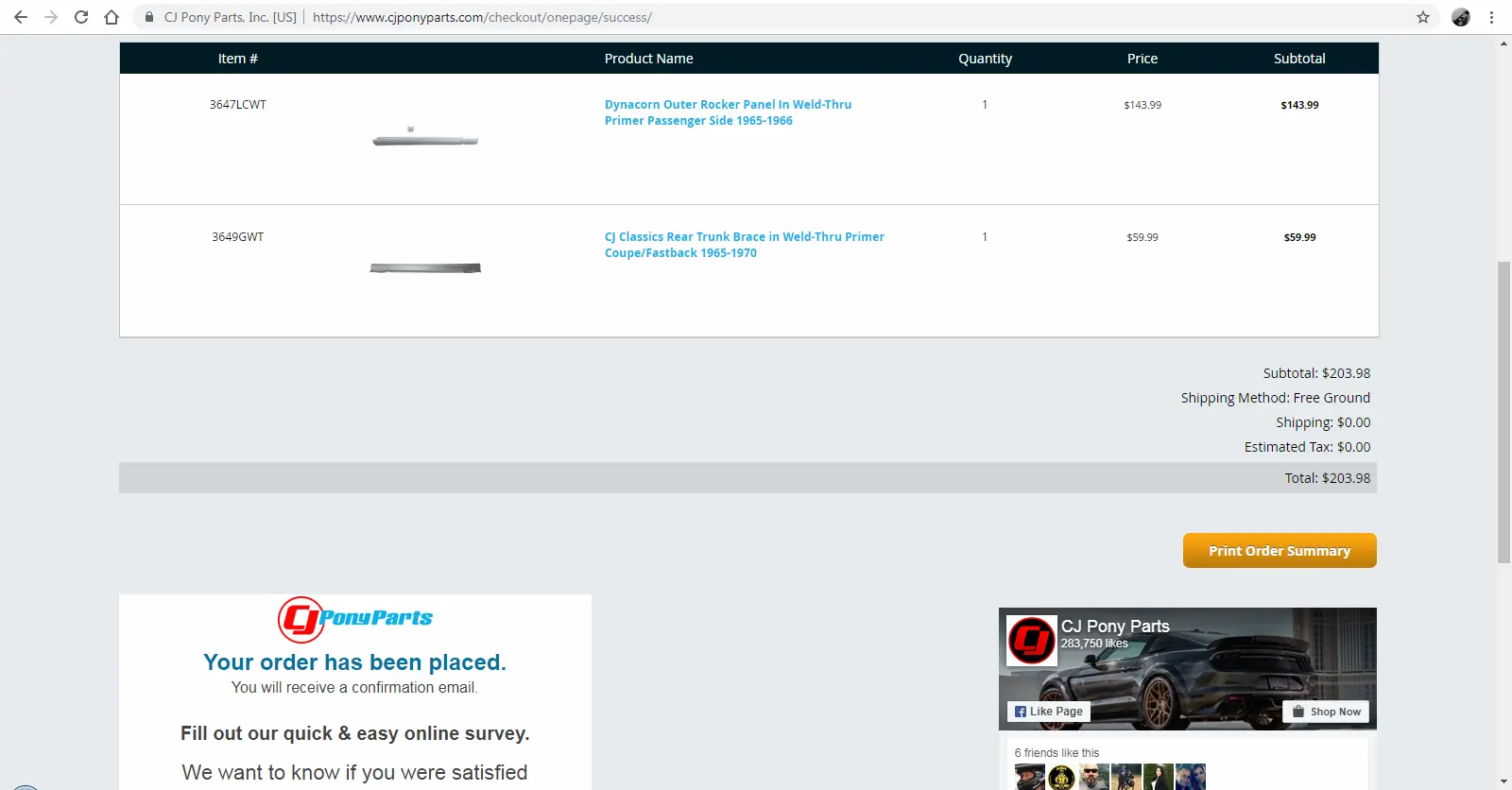The height and width of the screenshot is (790, 1512).
Task: Bookmark this page with the star icon
Action: pos(1423,17)
